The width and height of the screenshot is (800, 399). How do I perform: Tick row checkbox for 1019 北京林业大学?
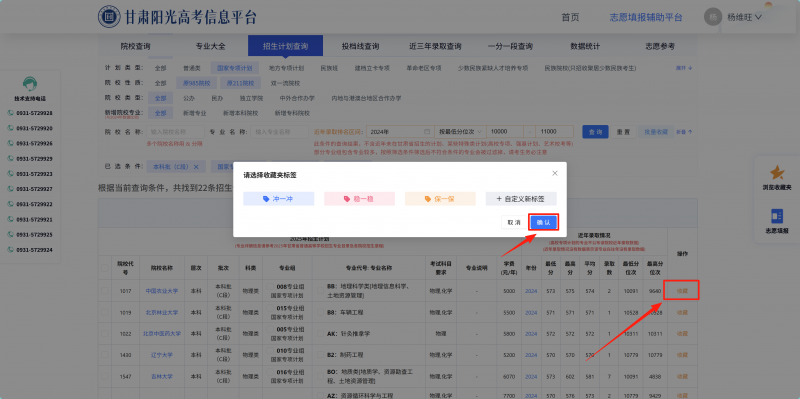[x=105, y=312]
